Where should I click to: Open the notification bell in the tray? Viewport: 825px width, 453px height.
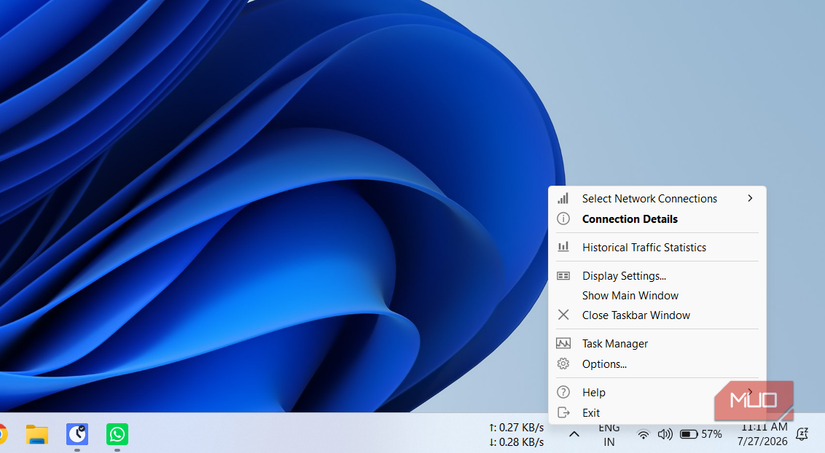click(x=802, y=434)
